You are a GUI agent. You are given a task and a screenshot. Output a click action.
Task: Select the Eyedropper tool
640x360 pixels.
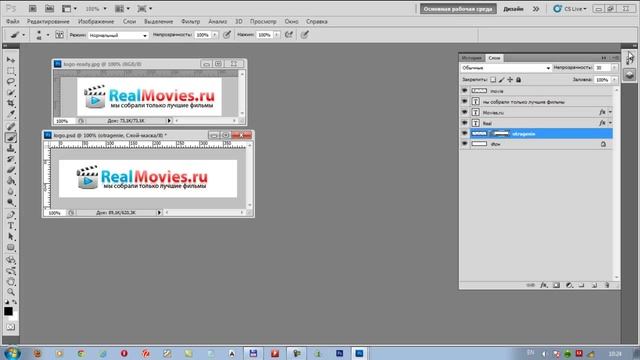click(11, 114)
